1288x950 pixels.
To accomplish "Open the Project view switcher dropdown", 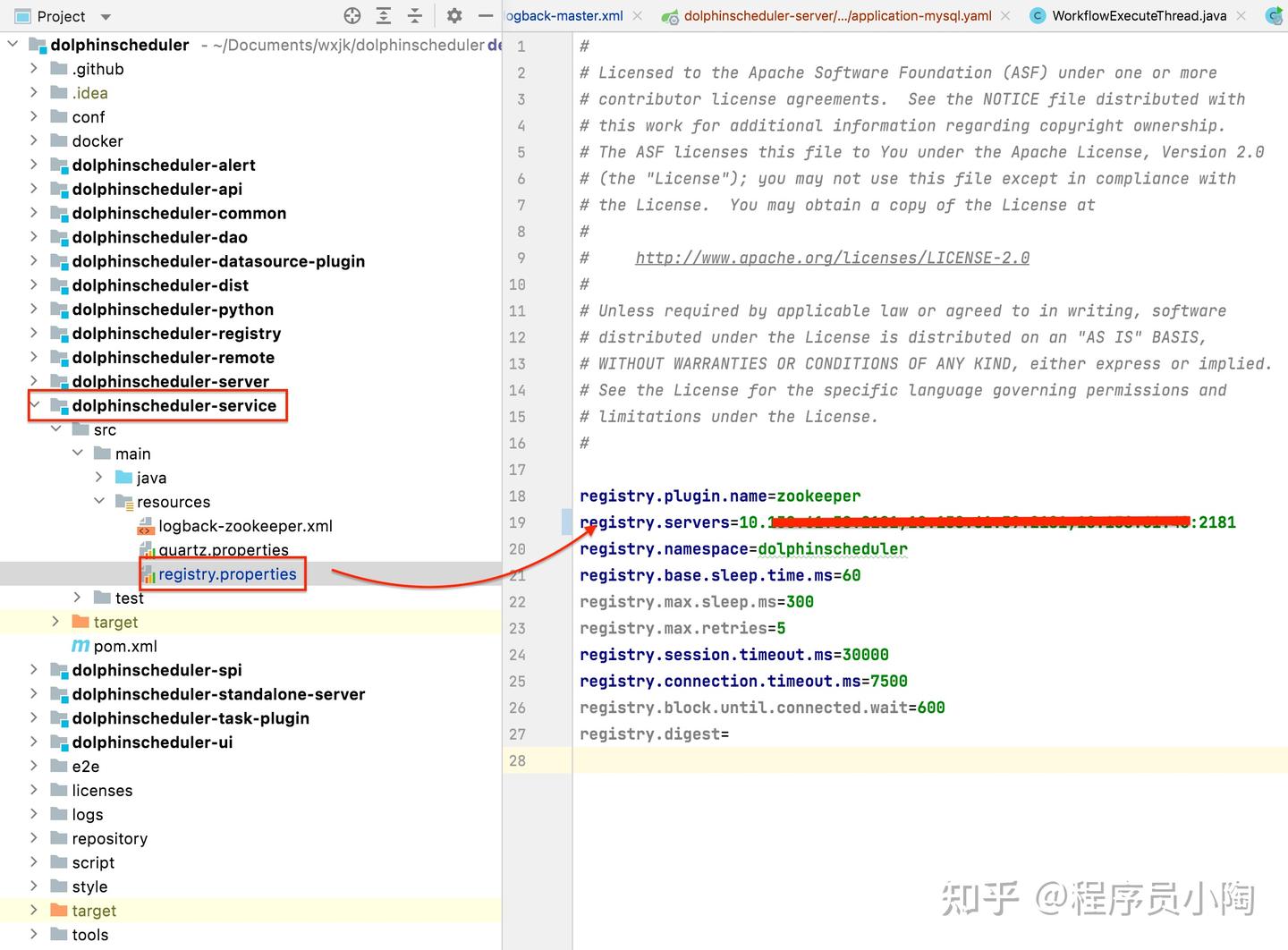I will point(104,15).
